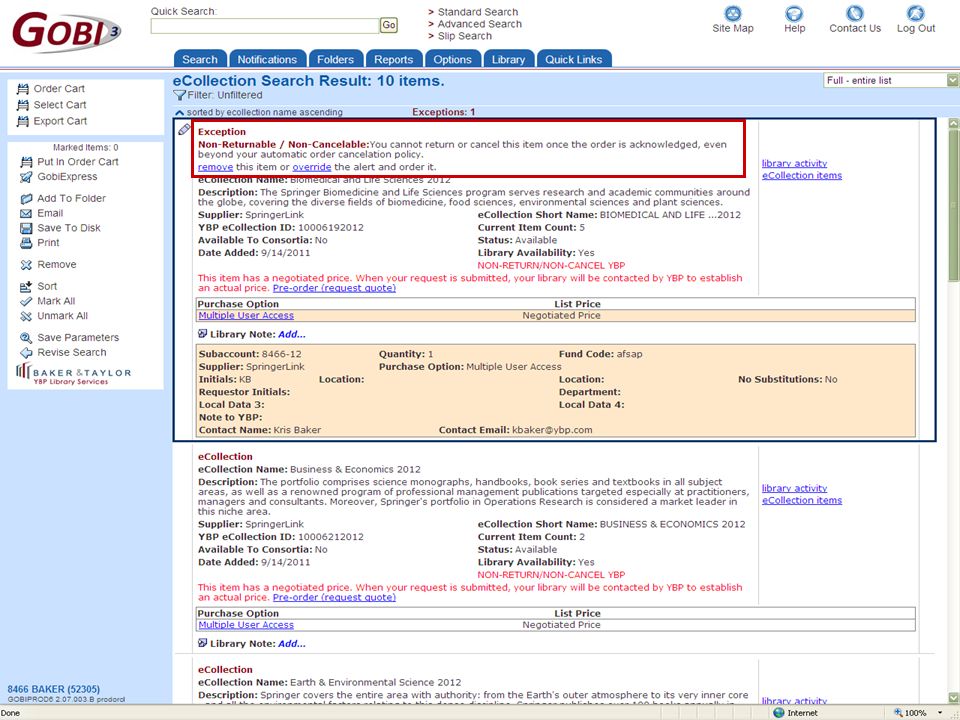Go to Slip Search

[464, 36]
